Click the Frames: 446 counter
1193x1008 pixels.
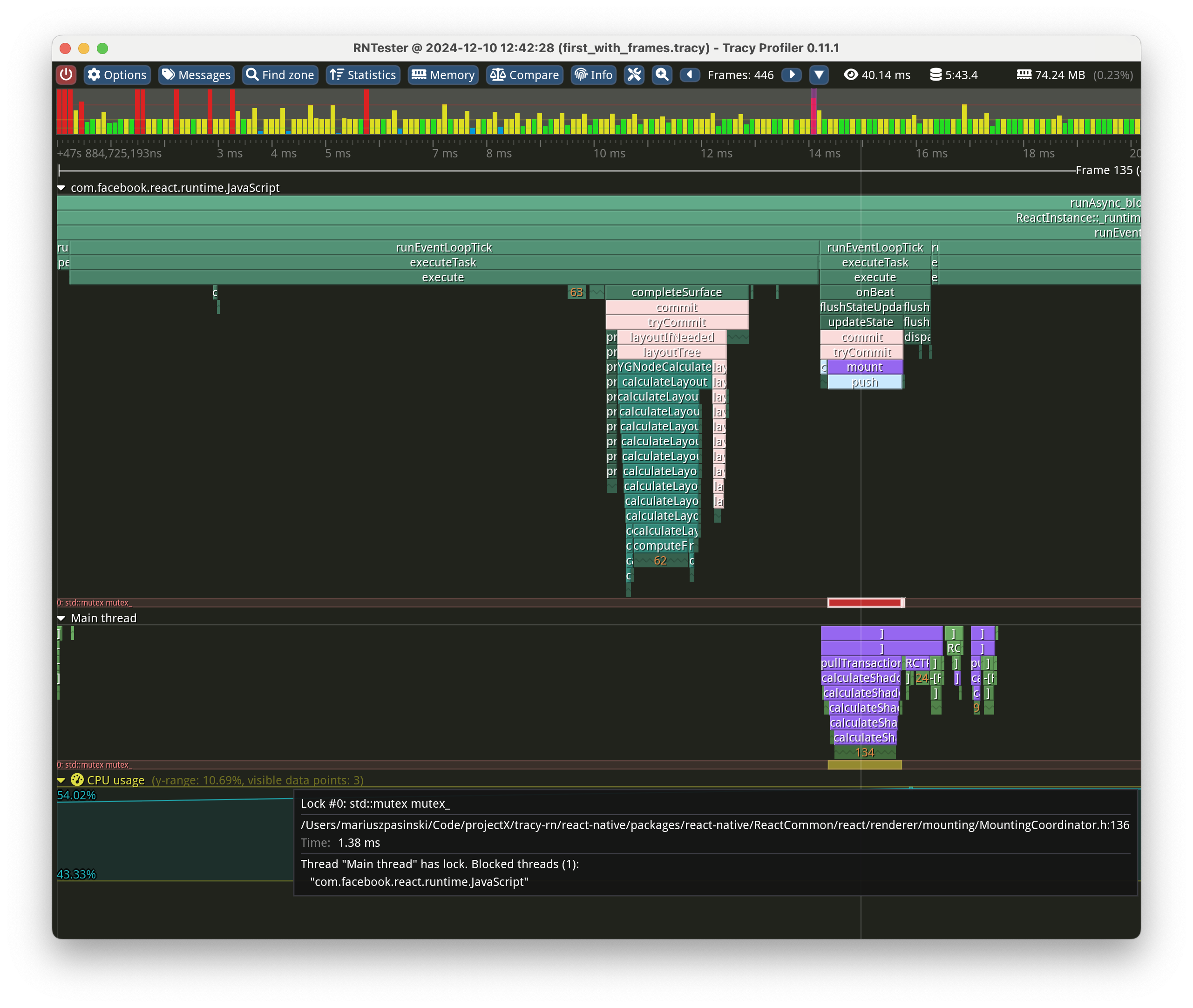(x=741, y=75)
